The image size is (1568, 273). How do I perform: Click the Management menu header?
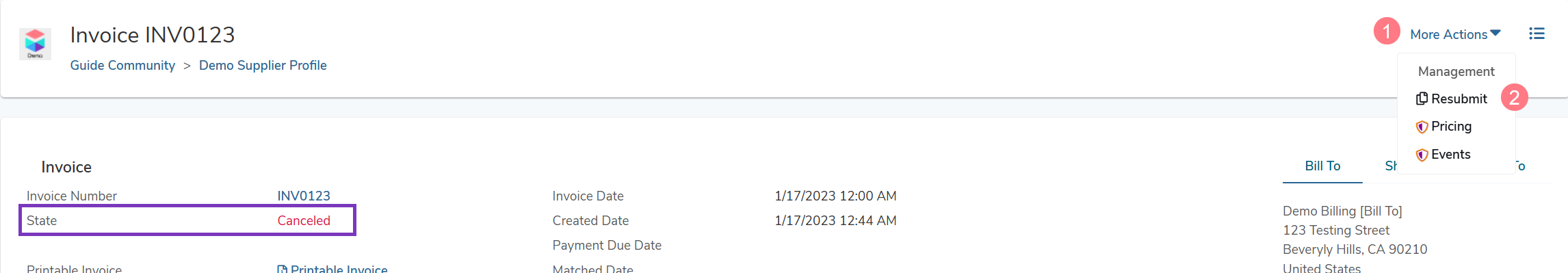pos(1456,71)
